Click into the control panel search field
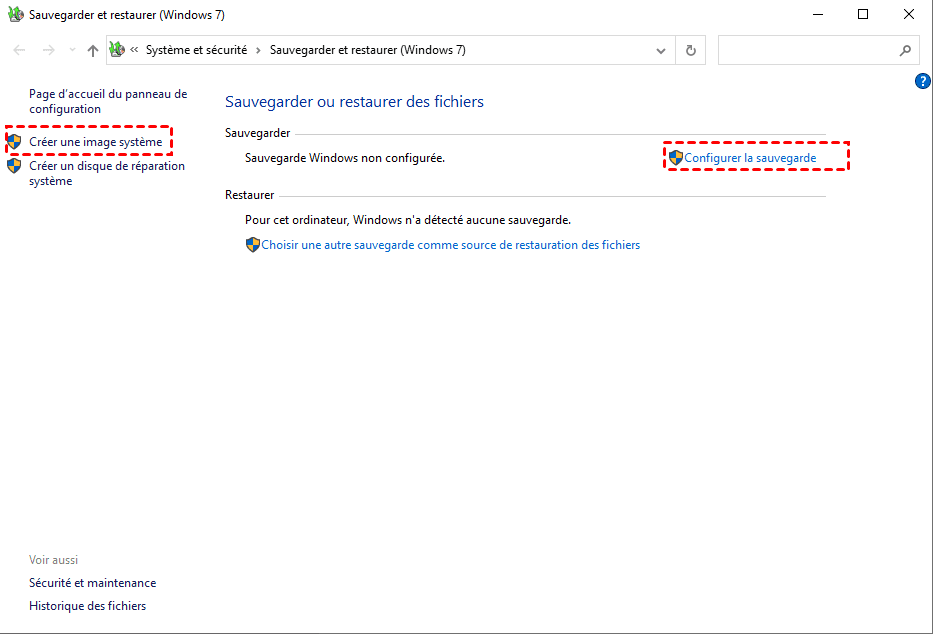 pyautogui.click(x=819, y=51)
